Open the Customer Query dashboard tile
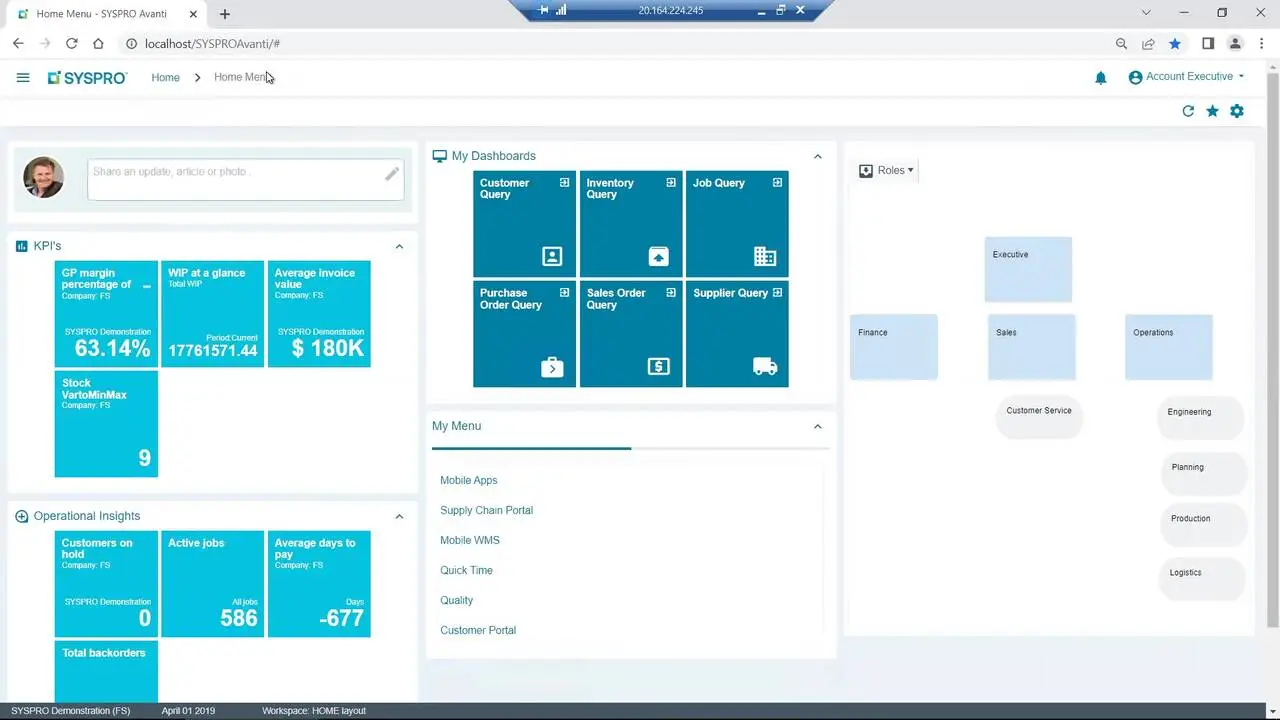This screenshot has width=1280, height=720. [x=524, y=224]
